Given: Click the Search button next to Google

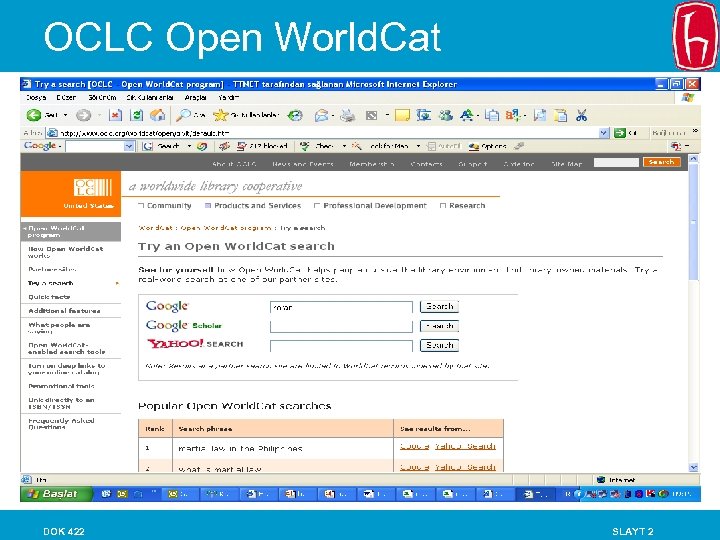Looking at the screenshot, I should (439, 306).
